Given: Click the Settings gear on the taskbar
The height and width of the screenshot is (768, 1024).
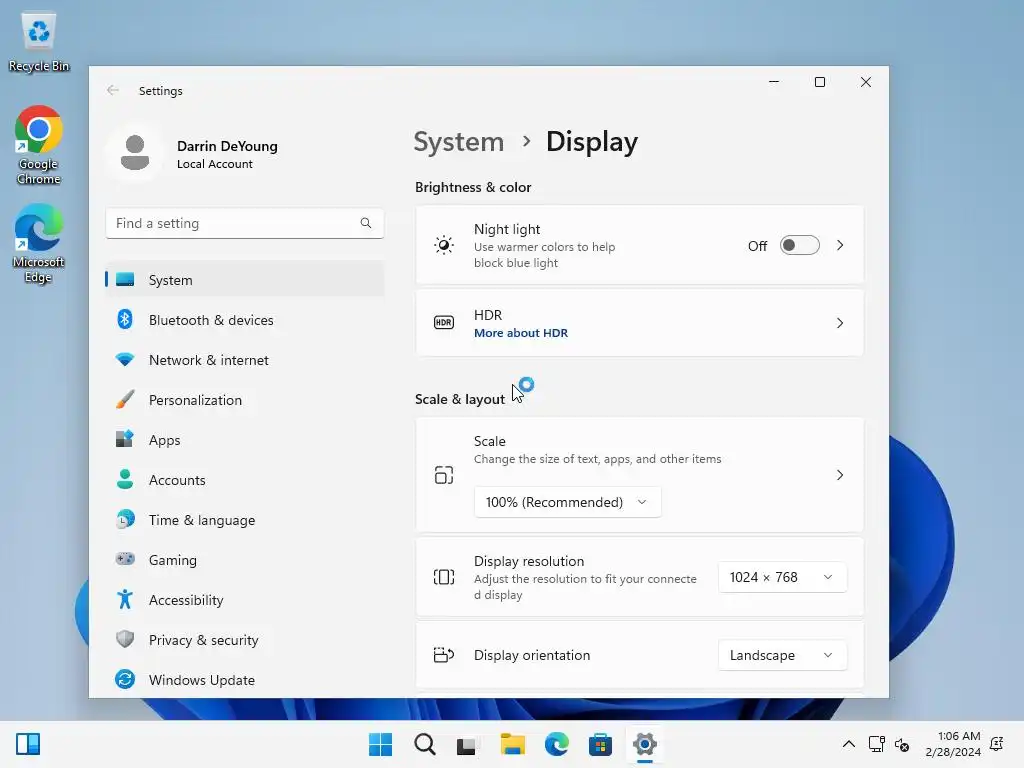Looking at the screenshot, I should click(645, 744).
